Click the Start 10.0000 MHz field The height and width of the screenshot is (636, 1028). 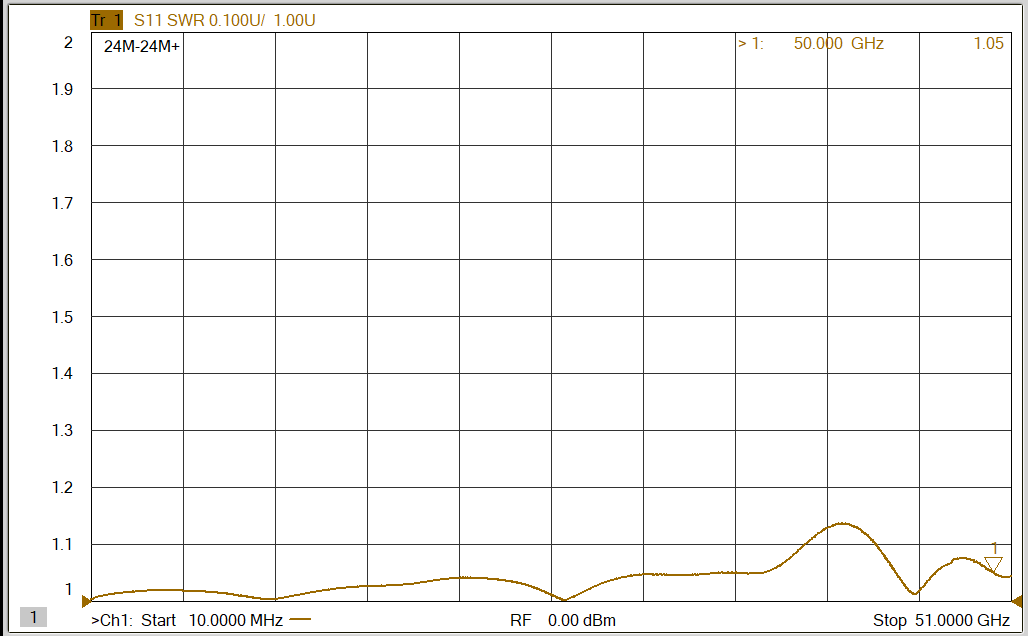(212, 620)
